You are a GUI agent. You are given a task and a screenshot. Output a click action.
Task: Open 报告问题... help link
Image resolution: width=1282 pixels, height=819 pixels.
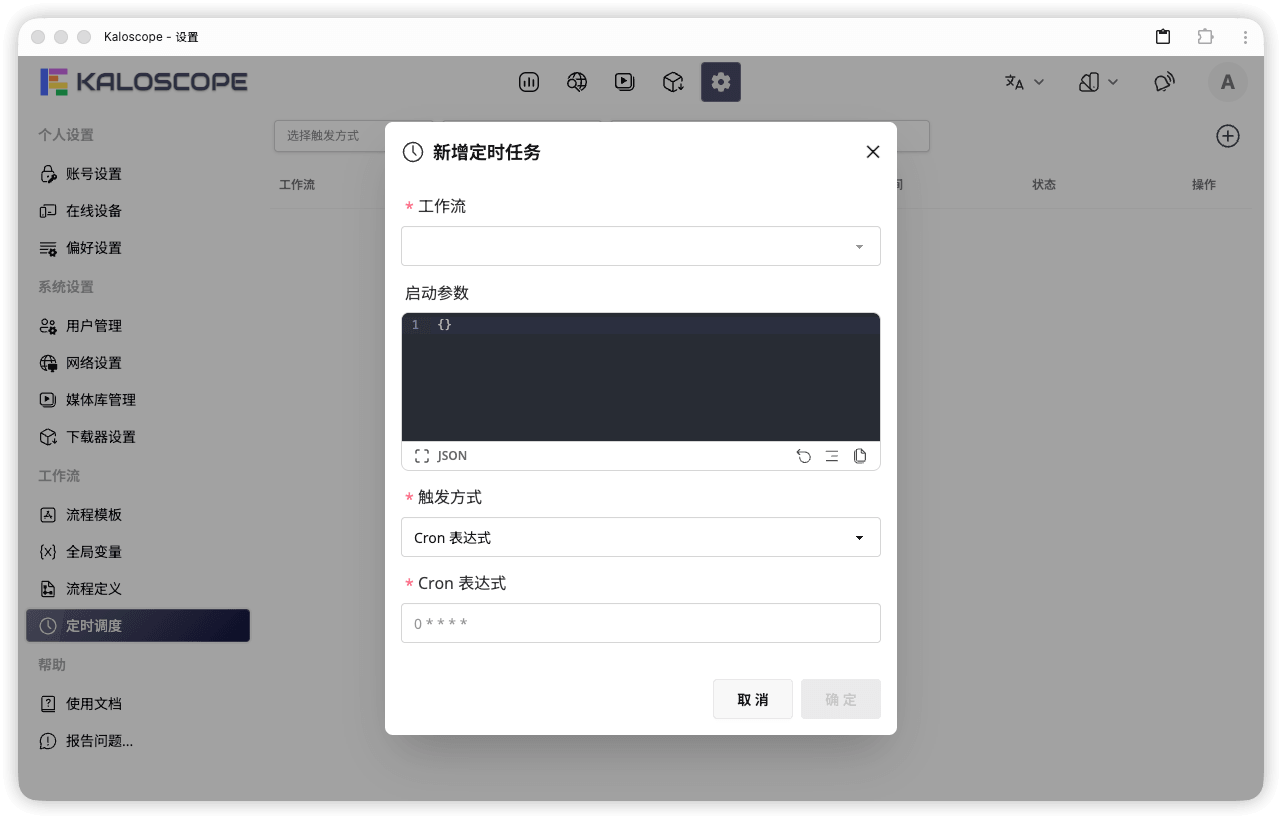point(138,741)
